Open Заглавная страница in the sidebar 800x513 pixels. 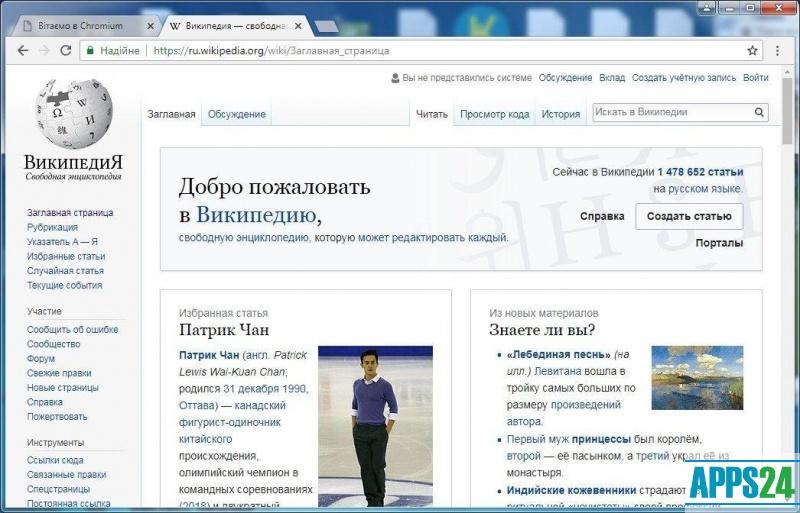click(70, 213)
